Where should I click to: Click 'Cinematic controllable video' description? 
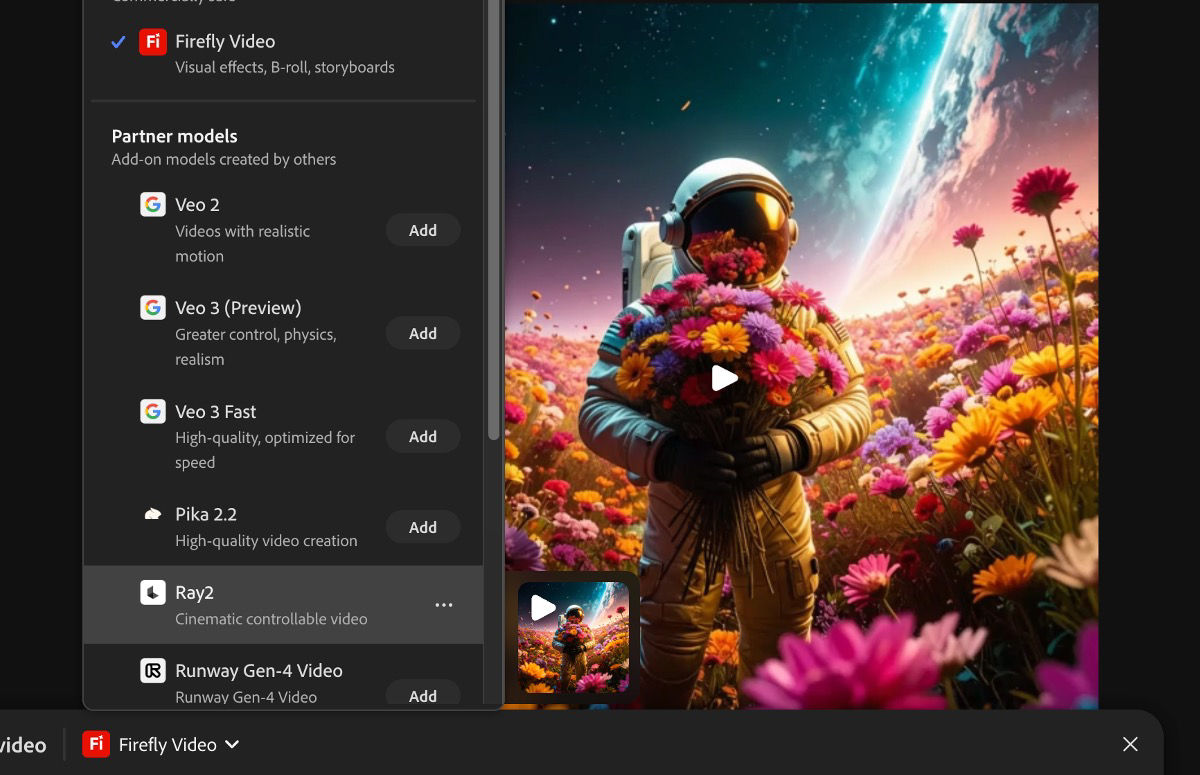point(271,619)
